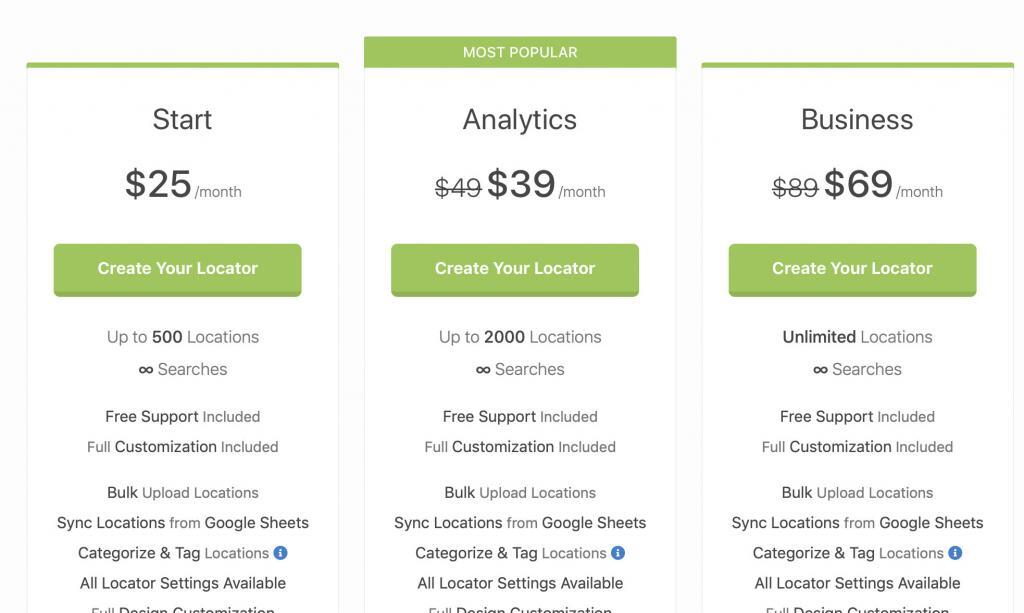Viewport: 1024px width, 613px height.
Task: Select the MOST POPULAR banner above Analytics
Action: [x=520, y=52]
